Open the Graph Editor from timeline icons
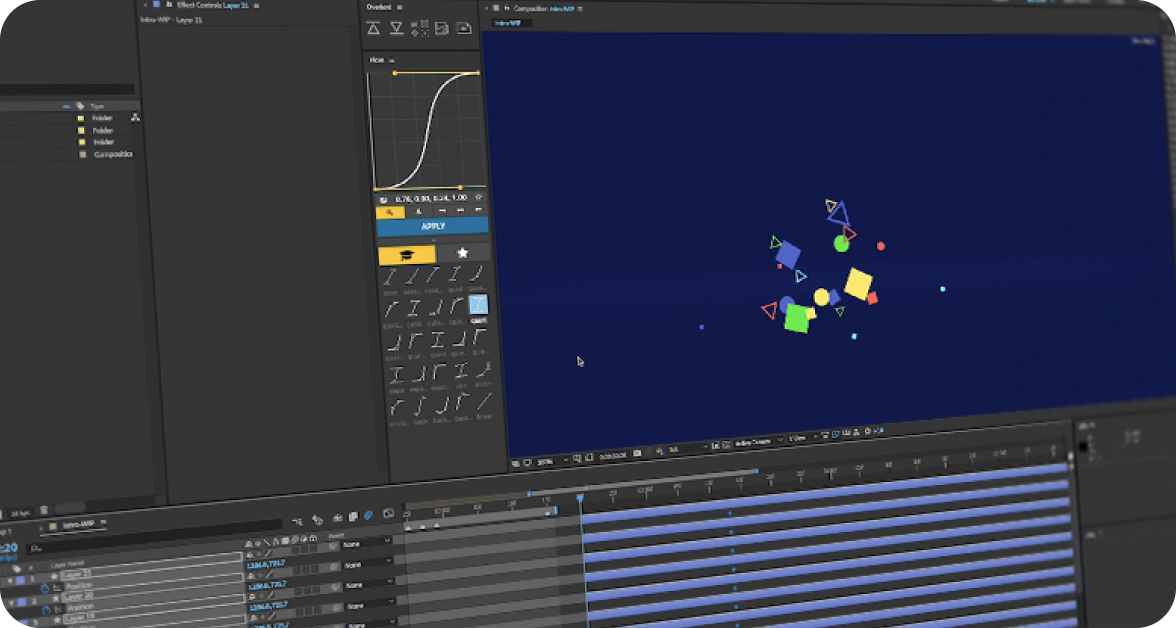The image size is (1176, 628). (388, 513)
